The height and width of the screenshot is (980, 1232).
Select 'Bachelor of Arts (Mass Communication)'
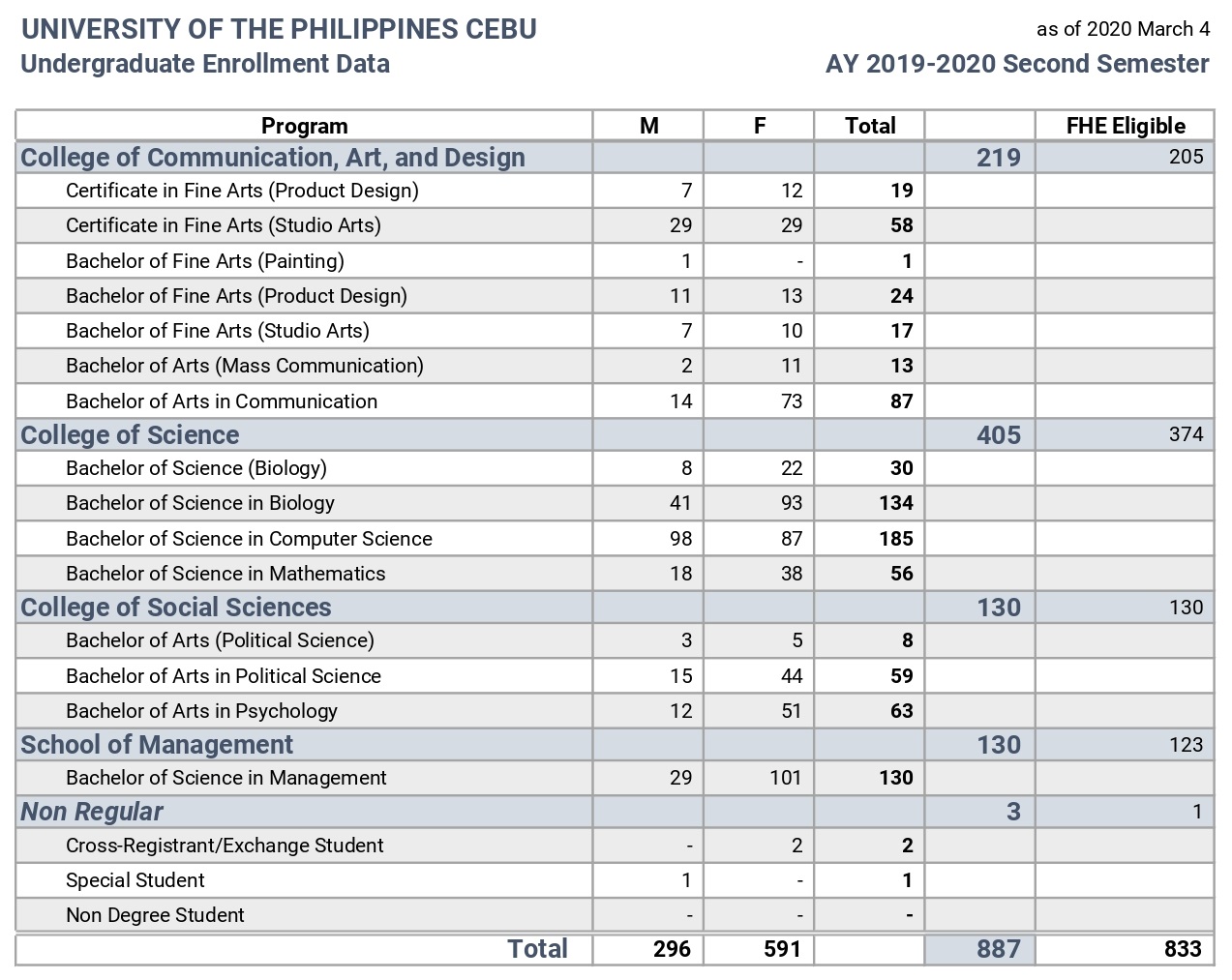[245, 366]
